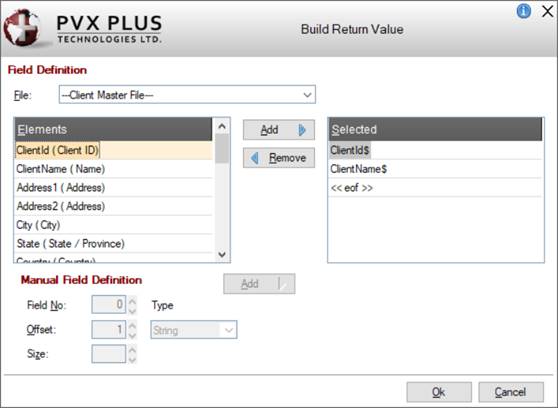
Task: Select Address1 (Address) element
Action: coord(113,188)
